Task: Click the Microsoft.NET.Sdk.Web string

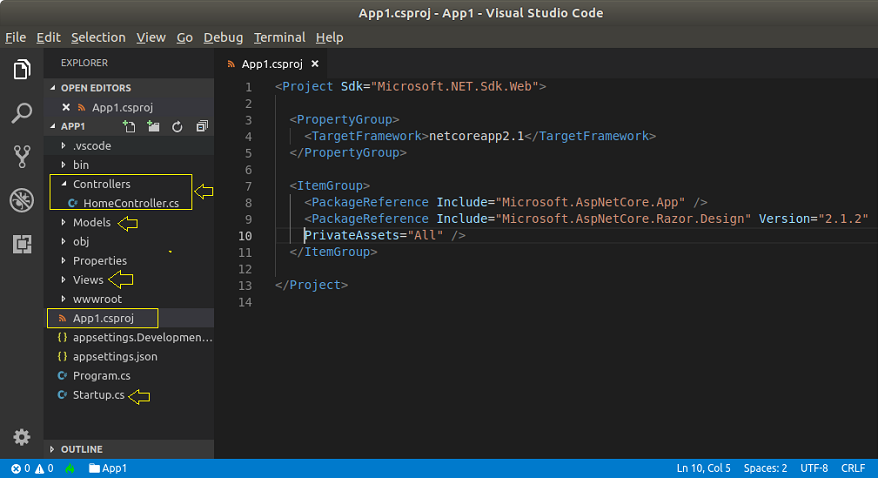Action: pyautogui.click(x=454, y=86)
